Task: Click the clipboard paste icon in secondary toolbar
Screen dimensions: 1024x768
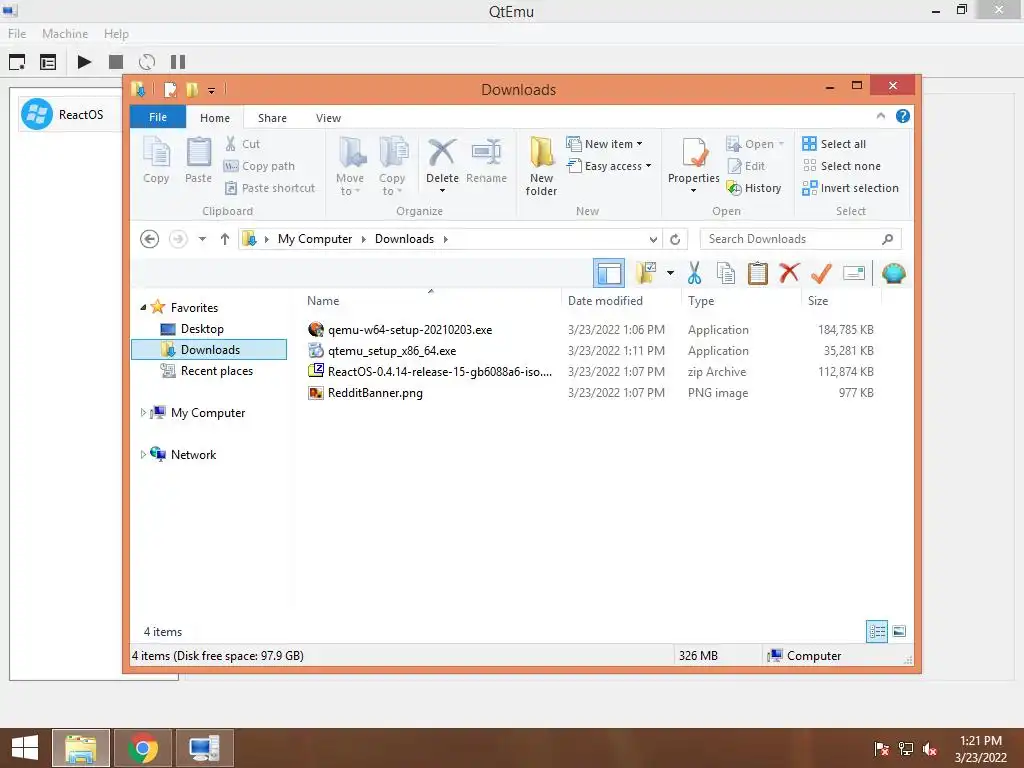Action: [758, 273]
